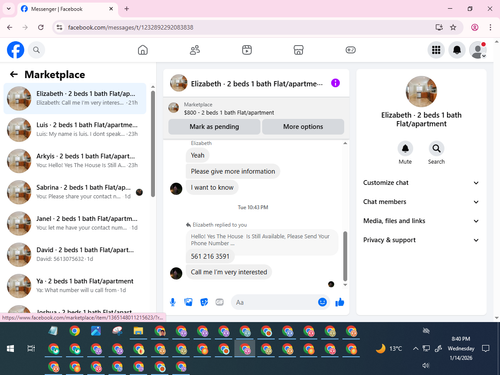The width and height of the screenshot is (500, 375).
Task: Expand Chat members section
Action: click(421, 202)
